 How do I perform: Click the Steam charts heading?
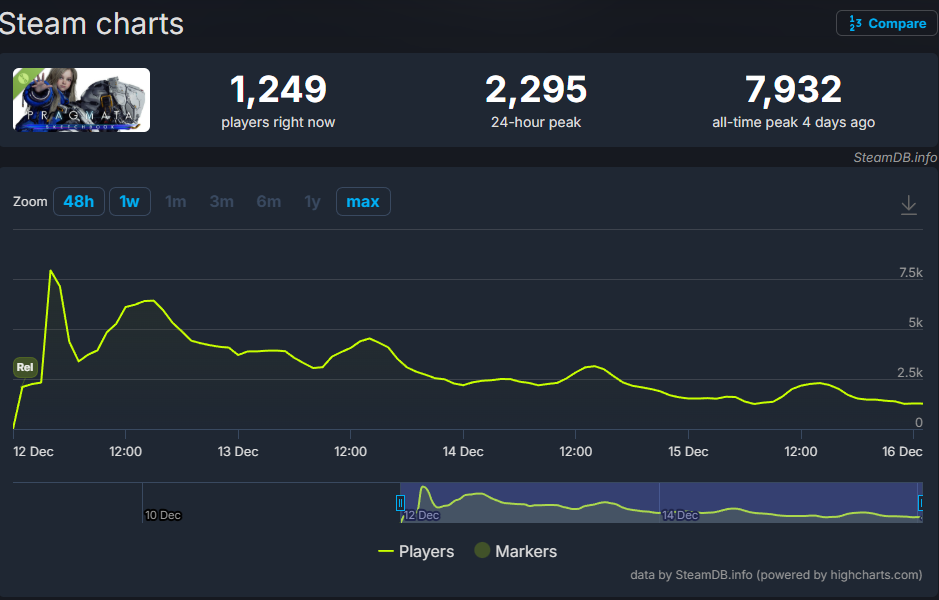tap(91, 24)
